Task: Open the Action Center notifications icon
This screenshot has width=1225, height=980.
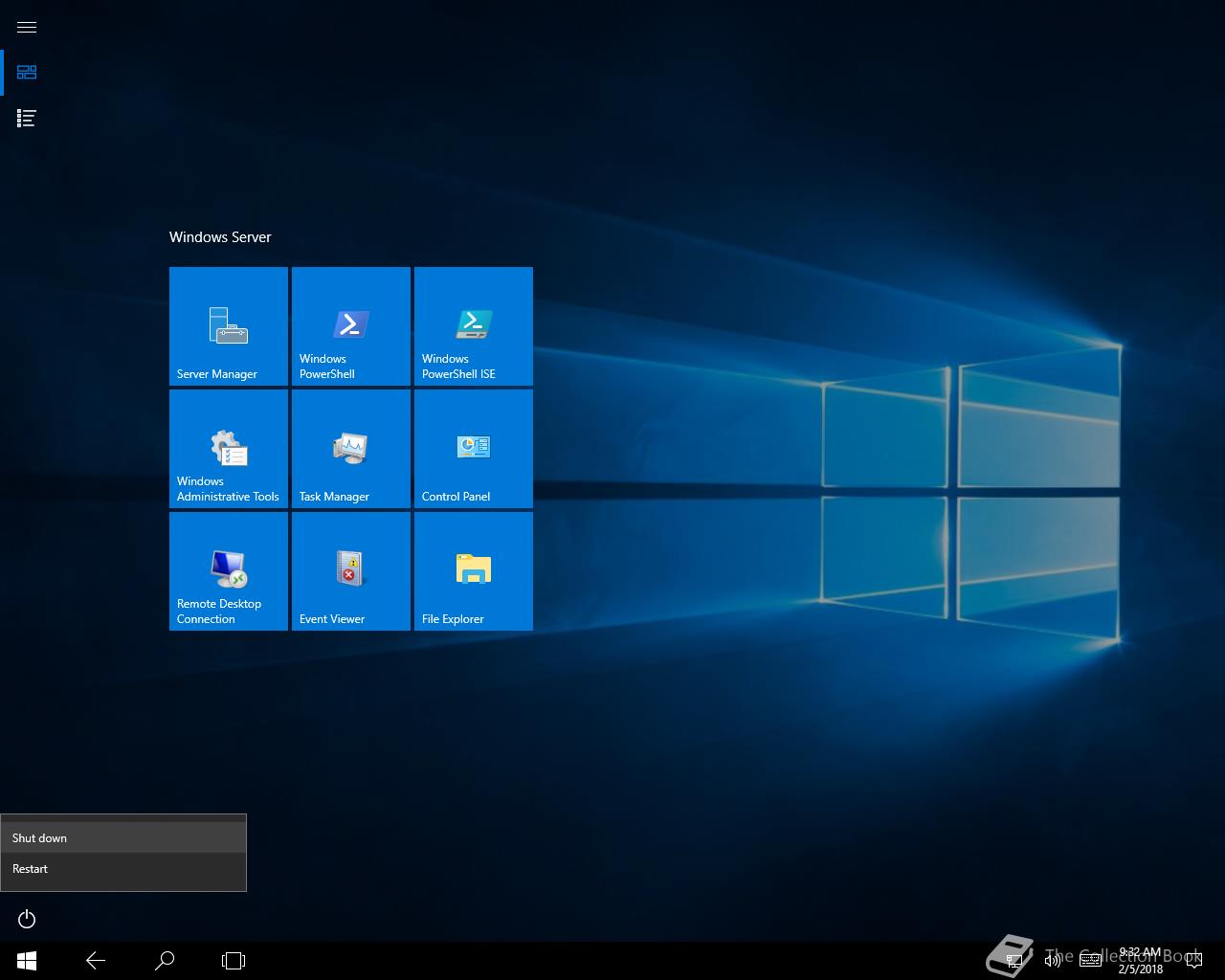Action: (x=1193, y=961)
